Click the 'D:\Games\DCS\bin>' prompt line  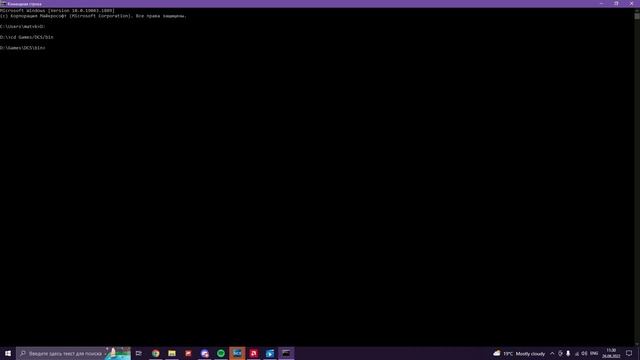click(22, 48)
